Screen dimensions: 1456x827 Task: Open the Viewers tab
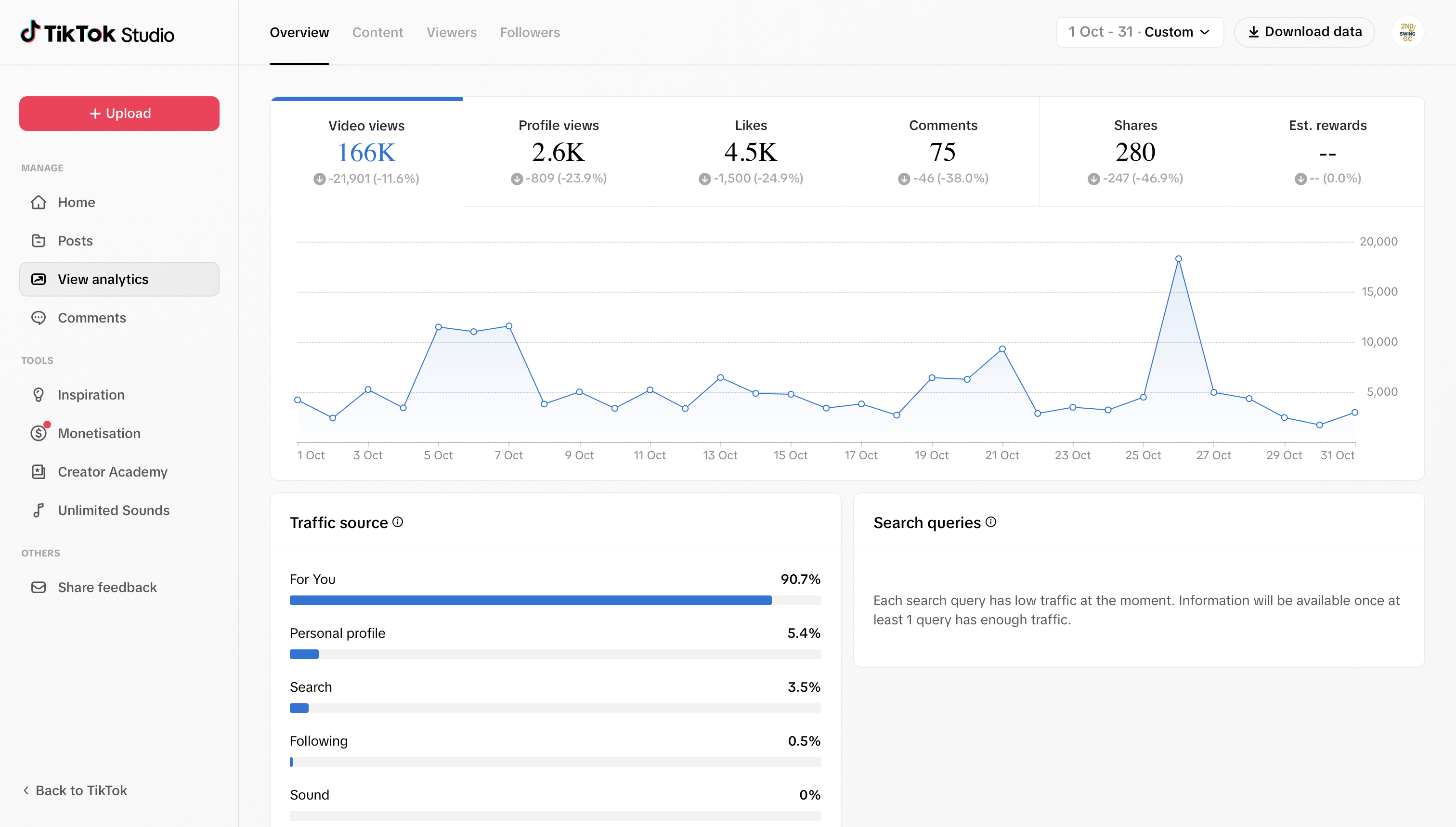[451, 32]
